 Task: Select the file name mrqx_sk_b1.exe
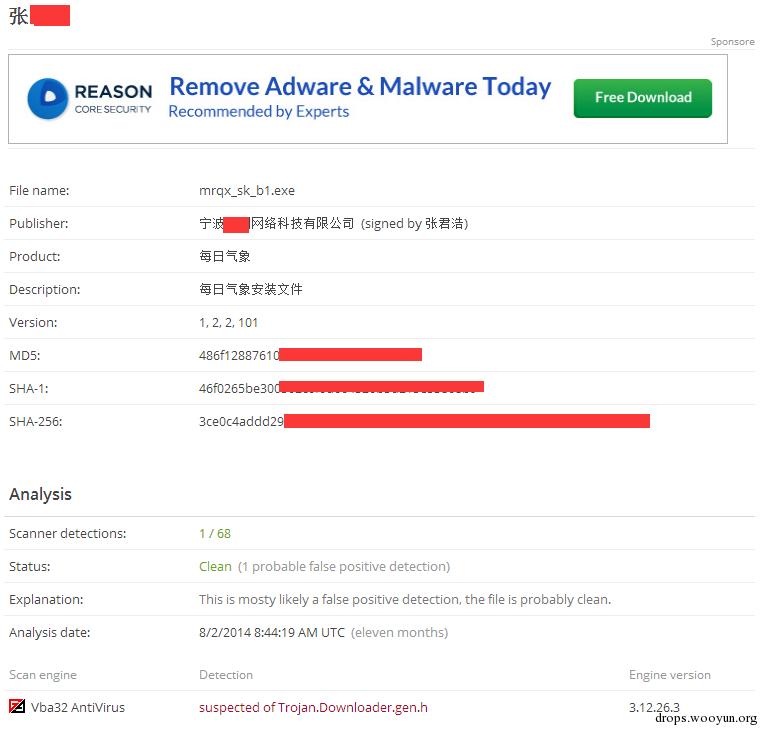point(247,190)
